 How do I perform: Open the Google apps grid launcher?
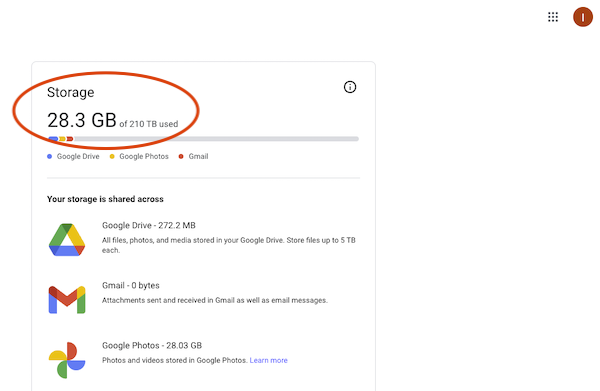pos(553,17)
